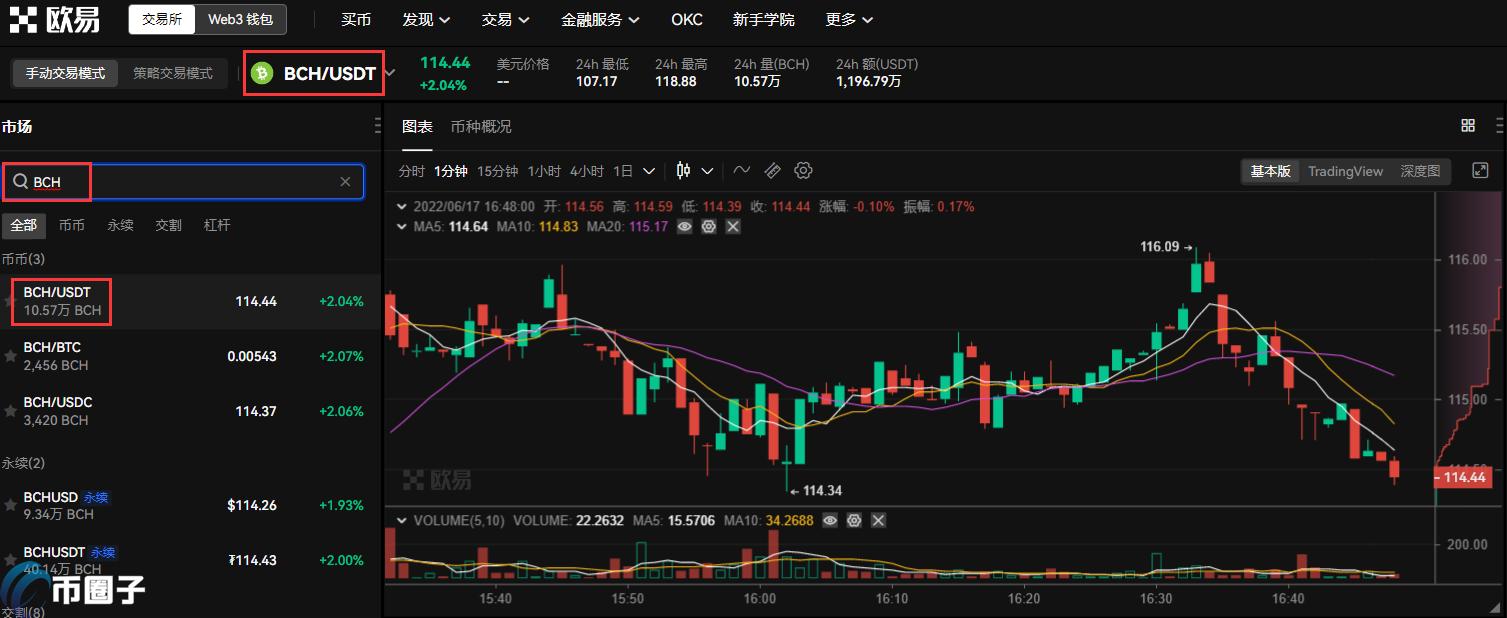
Task: Select 策略交易模式 strategy trading mode
Action: tap(173, 73)
